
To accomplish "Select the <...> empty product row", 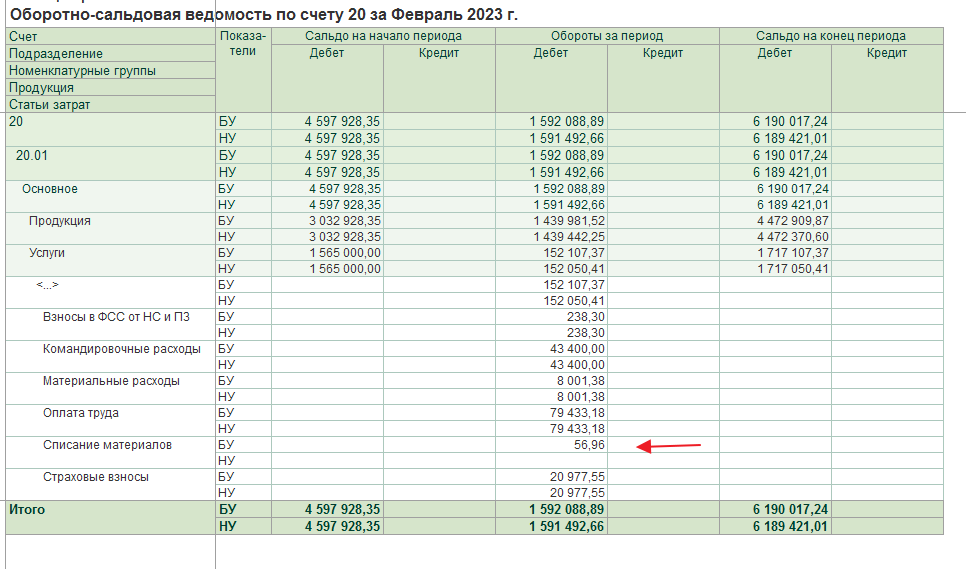I will (47, 285).
